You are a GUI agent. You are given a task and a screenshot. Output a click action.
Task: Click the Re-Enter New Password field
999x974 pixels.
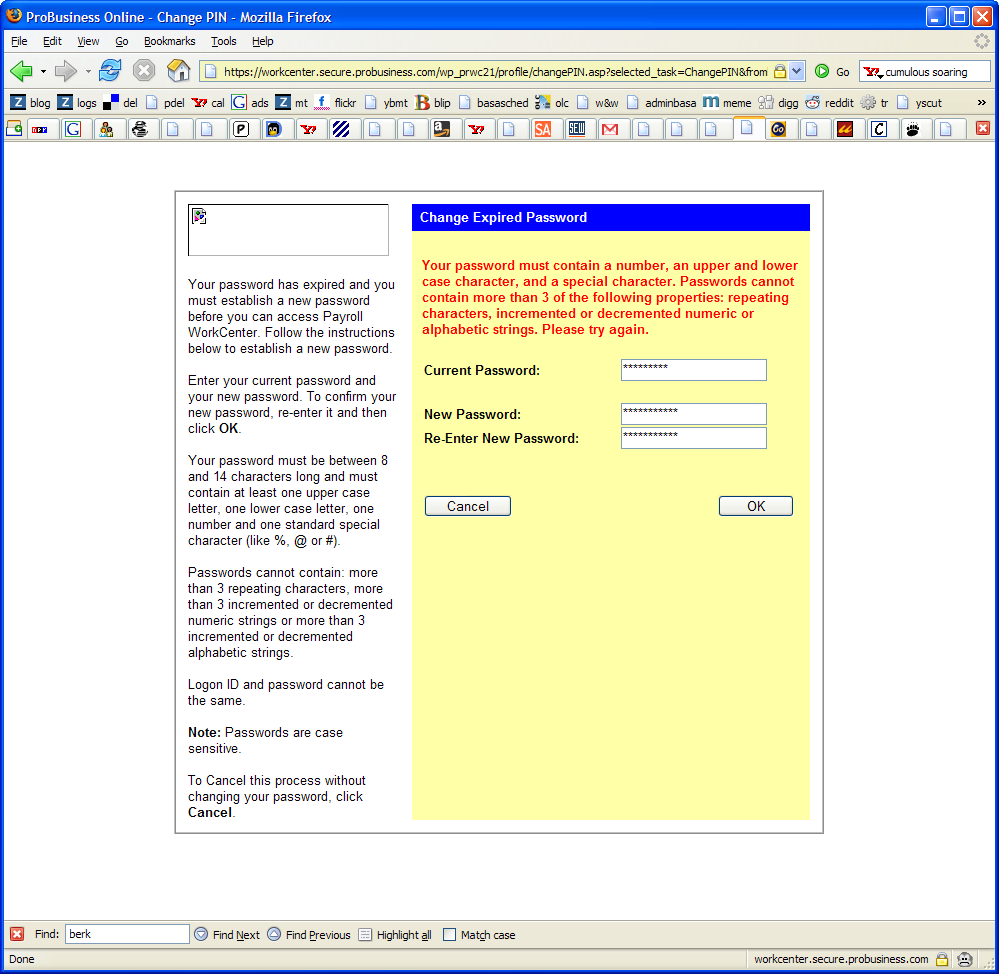coord(693,438)
